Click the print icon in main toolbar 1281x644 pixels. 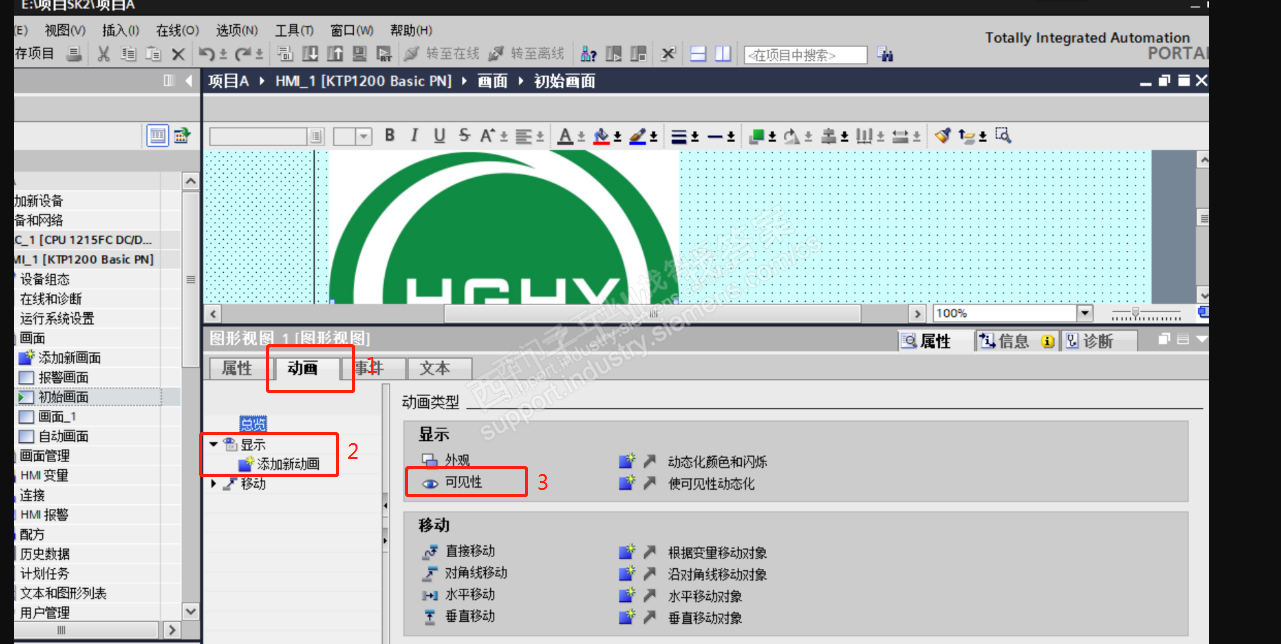click(74, 54)
